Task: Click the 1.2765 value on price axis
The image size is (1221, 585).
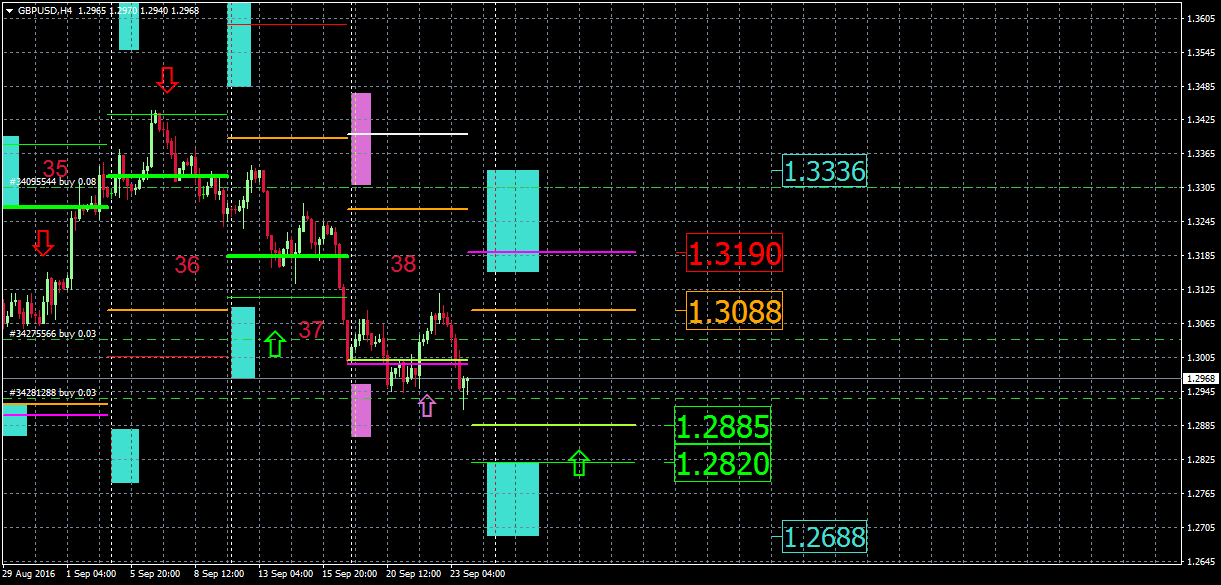Action: click(1199, 493)
